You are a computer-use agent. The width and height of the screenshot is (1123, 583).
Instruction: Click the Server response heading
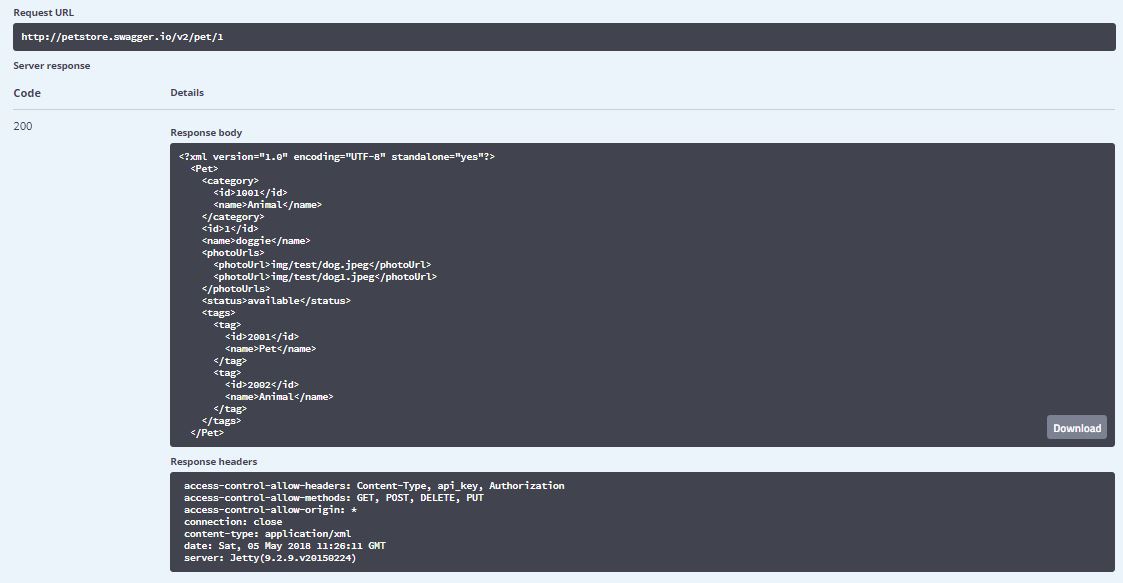pos(51,66)
